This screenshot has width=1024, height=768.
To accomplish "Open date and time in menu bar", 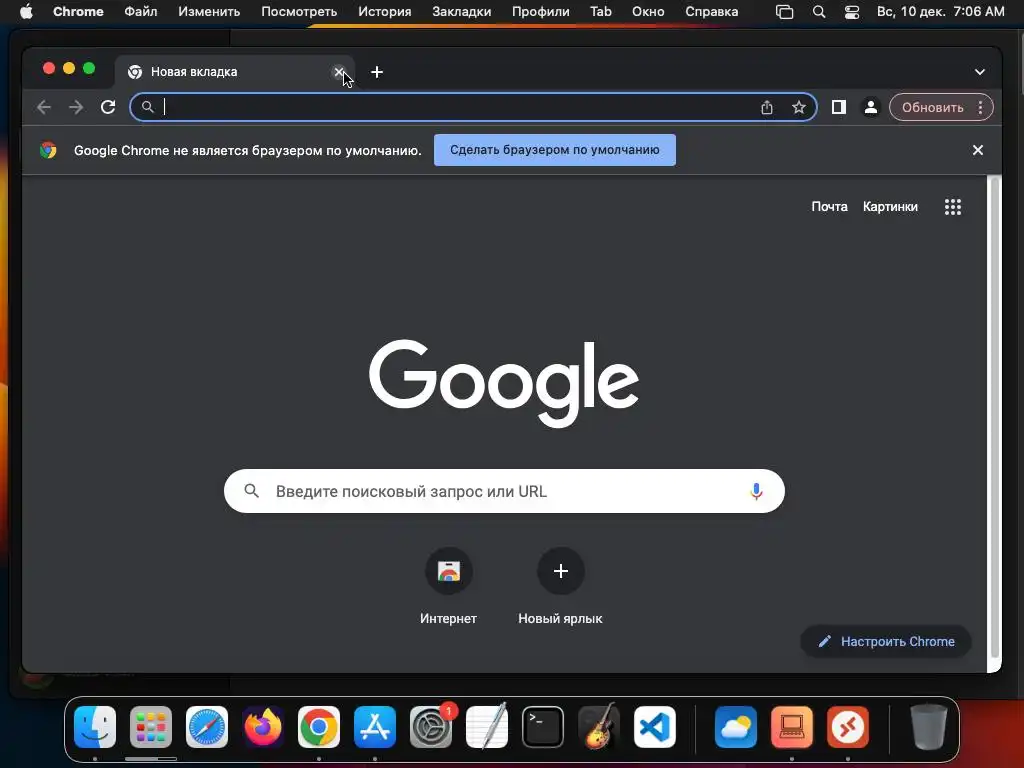I will pos(940,12).
